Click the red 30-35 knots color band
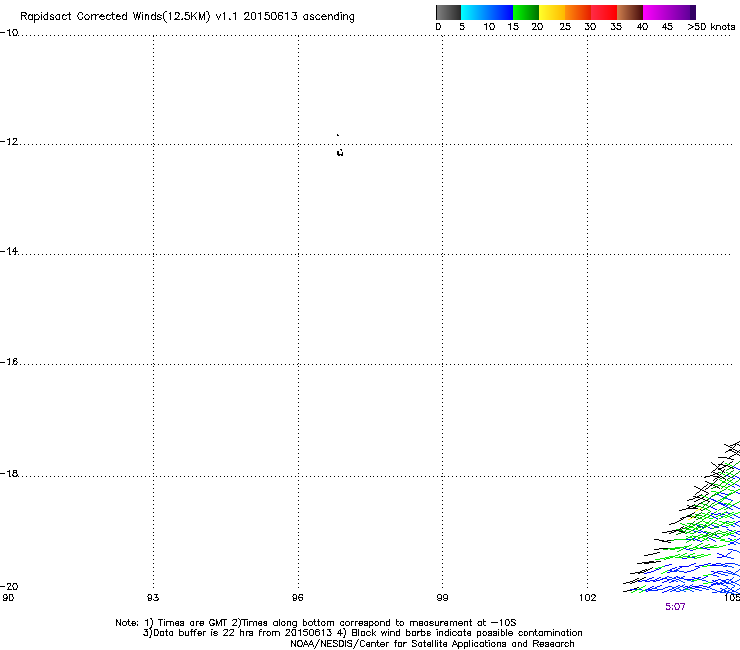 coord(604,12)
